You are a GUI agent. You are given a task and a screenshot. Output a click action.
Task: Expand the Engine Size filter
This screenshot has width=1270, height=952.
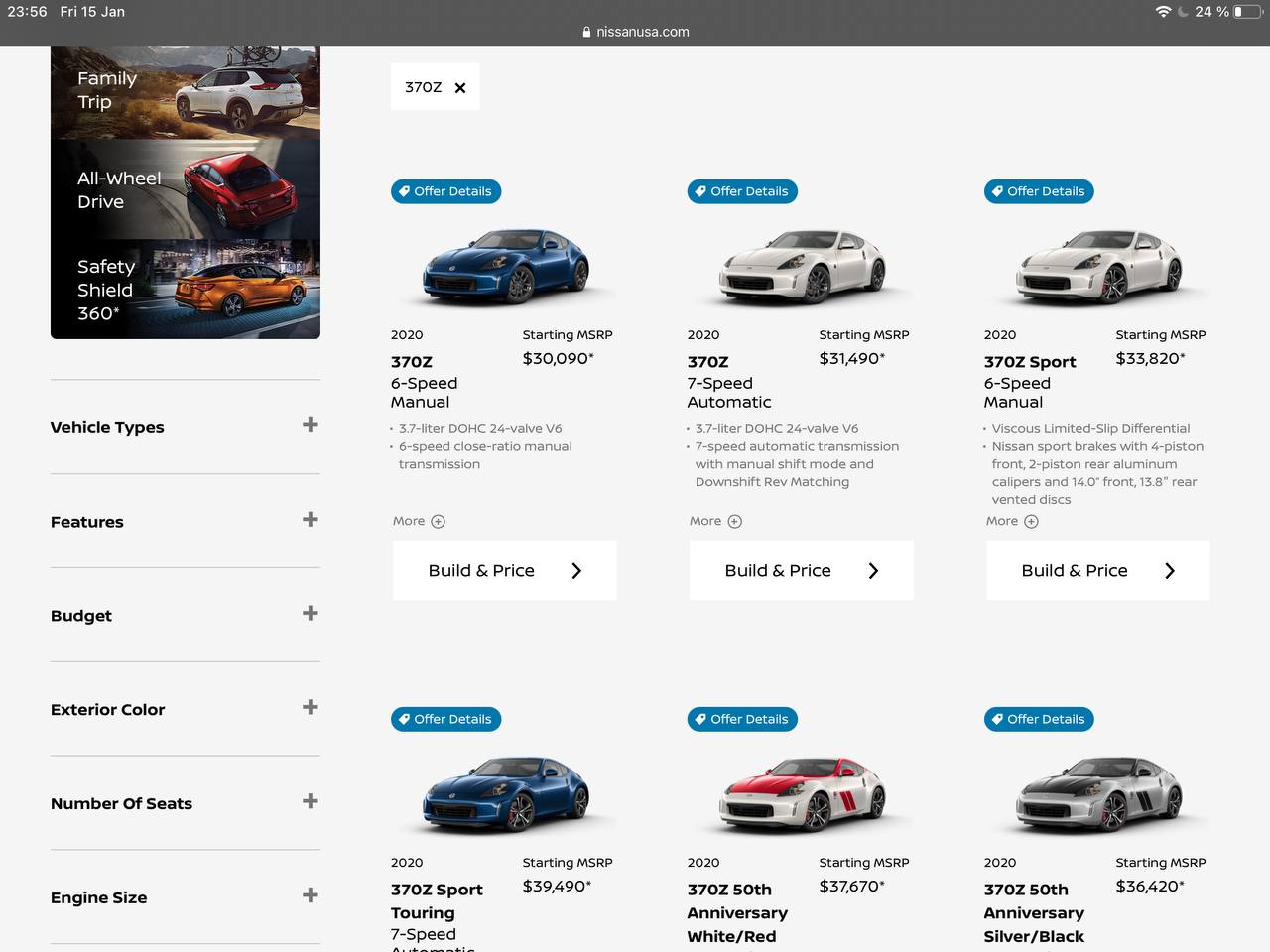[185, 897]
